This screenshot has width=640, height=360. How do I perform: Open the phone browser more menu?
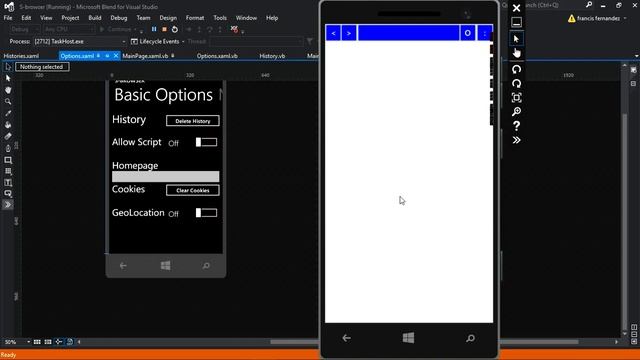pyautogui.click(x=484, y=33)
